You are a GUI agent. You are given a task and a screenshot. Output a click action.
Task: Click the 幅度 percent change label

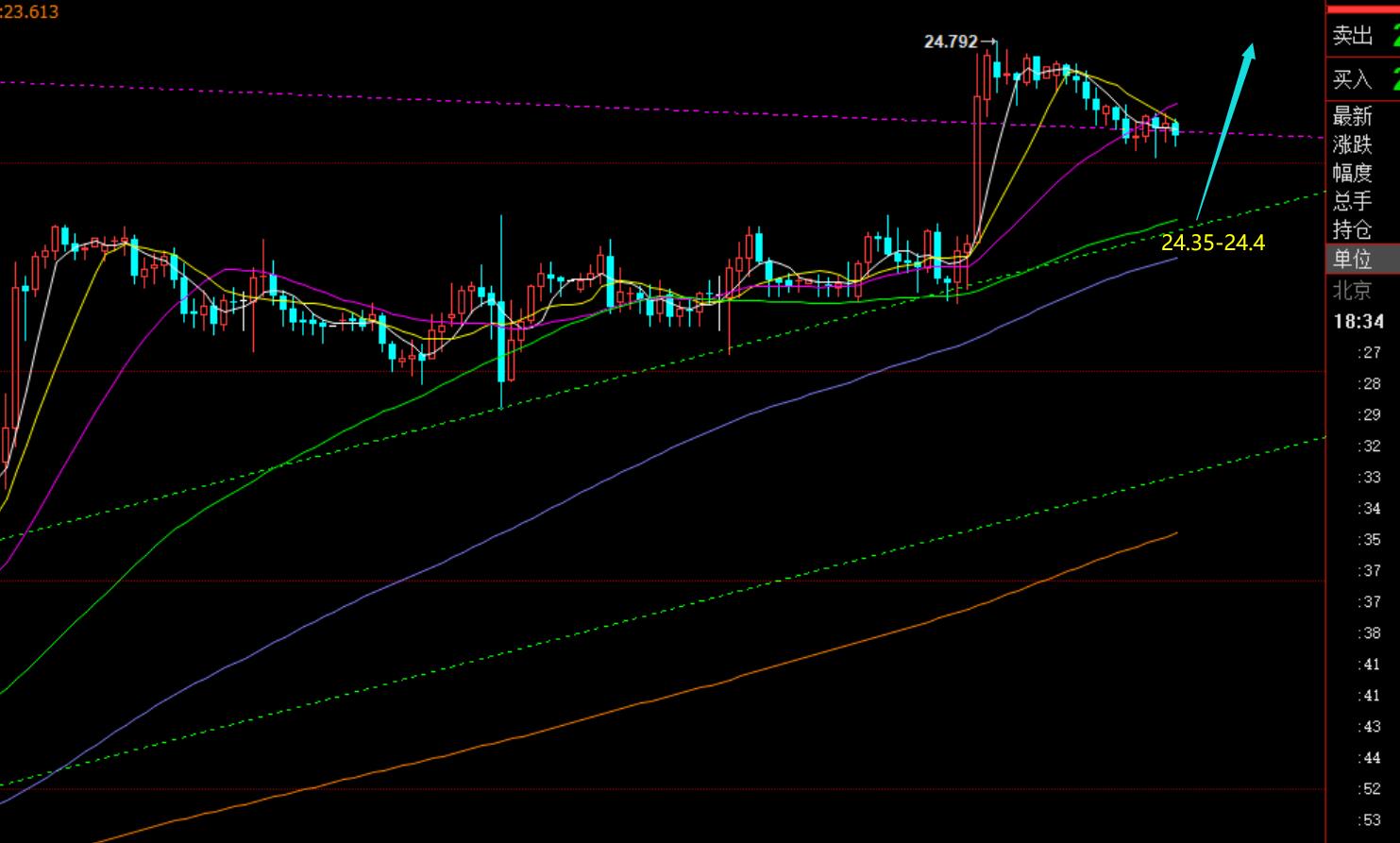click(x=1353, y=173)
